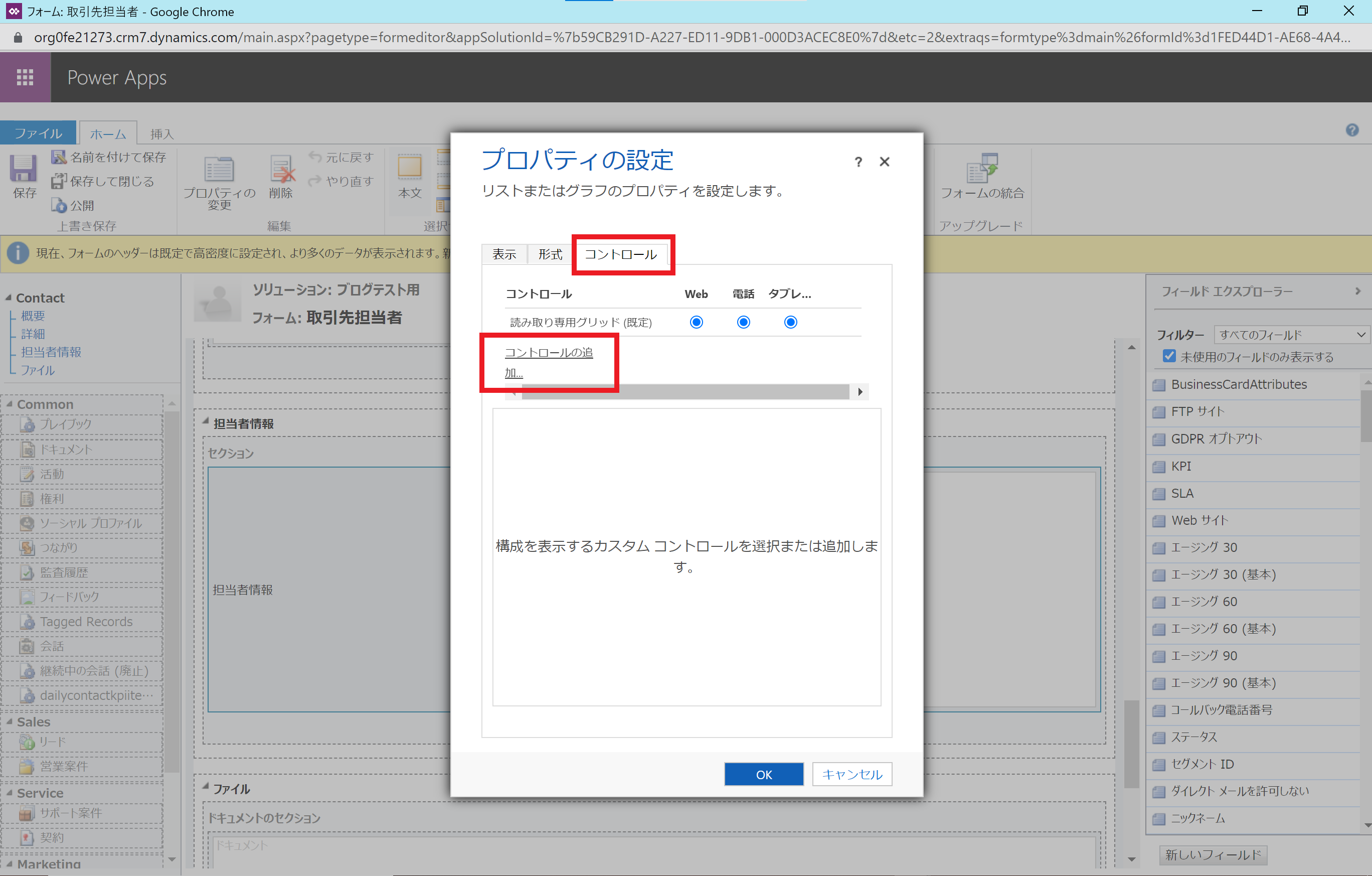1372x876 pixels.
Task: Collapse the Contact tree node
Action: 9,298
